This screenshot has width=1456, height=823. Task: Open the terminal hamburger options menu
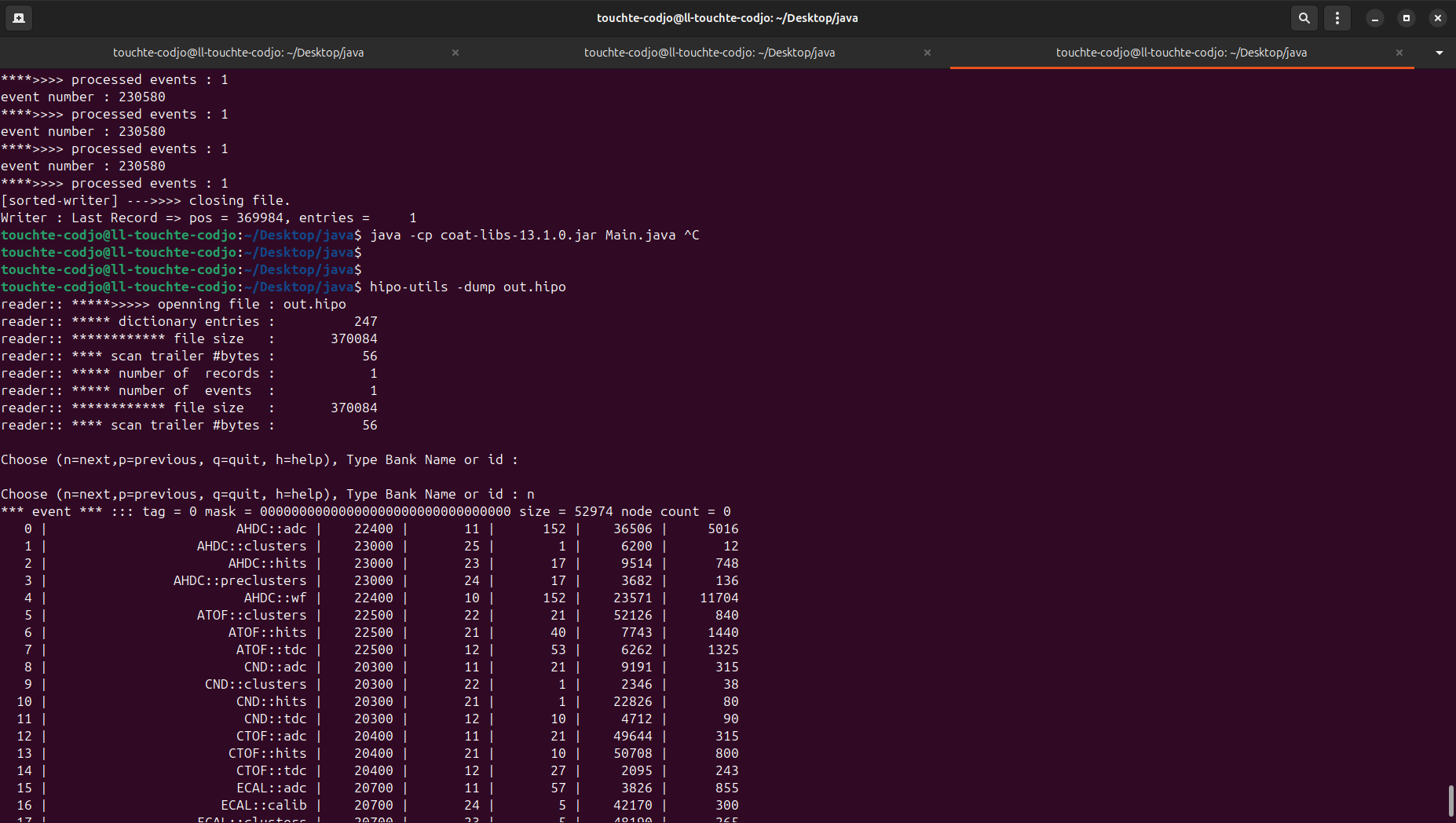coord(1337,17)
